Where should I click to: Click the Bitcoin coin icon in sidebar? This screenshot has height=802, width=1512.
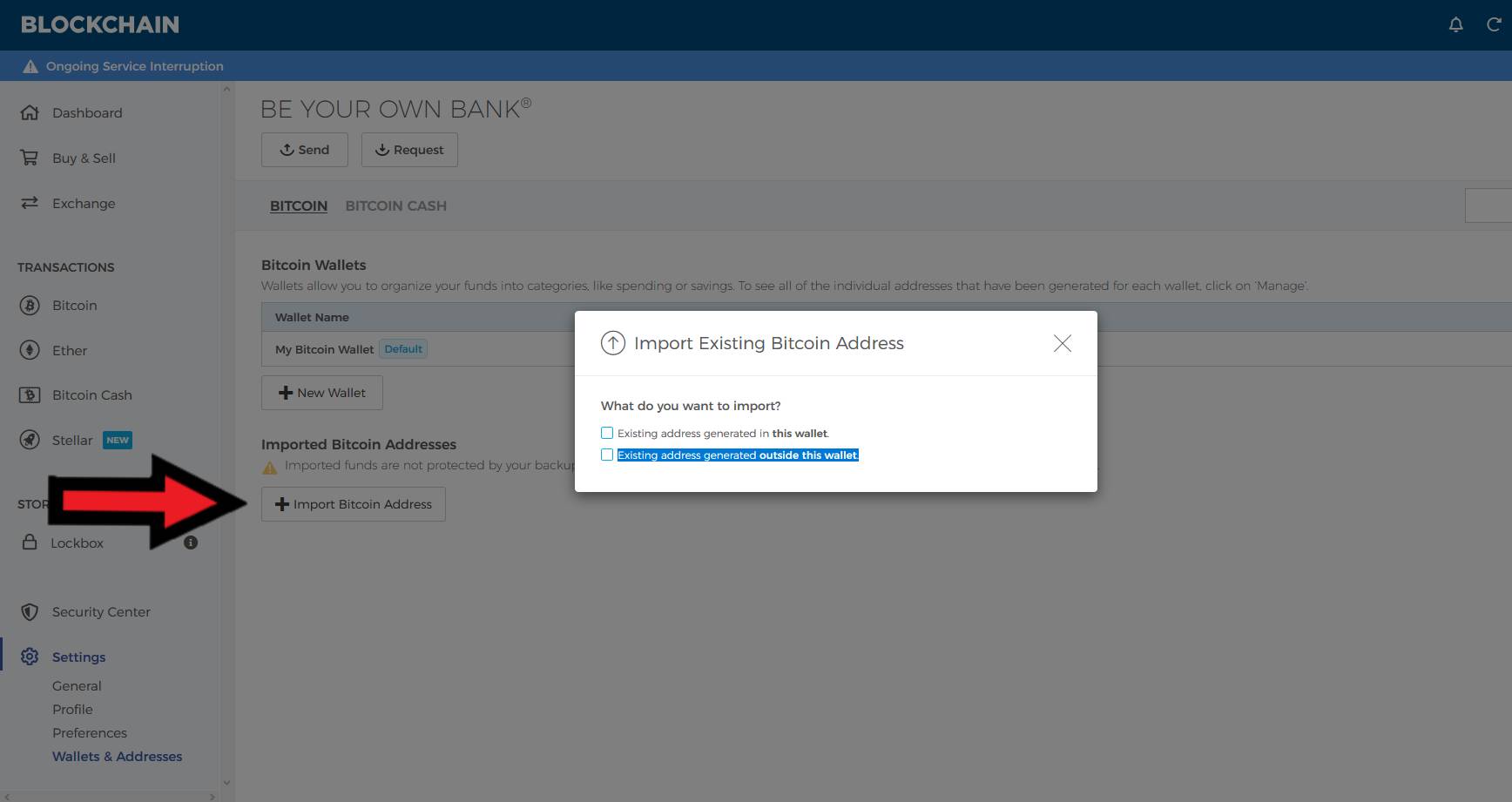pyautogui.click(x=30, y=306)
